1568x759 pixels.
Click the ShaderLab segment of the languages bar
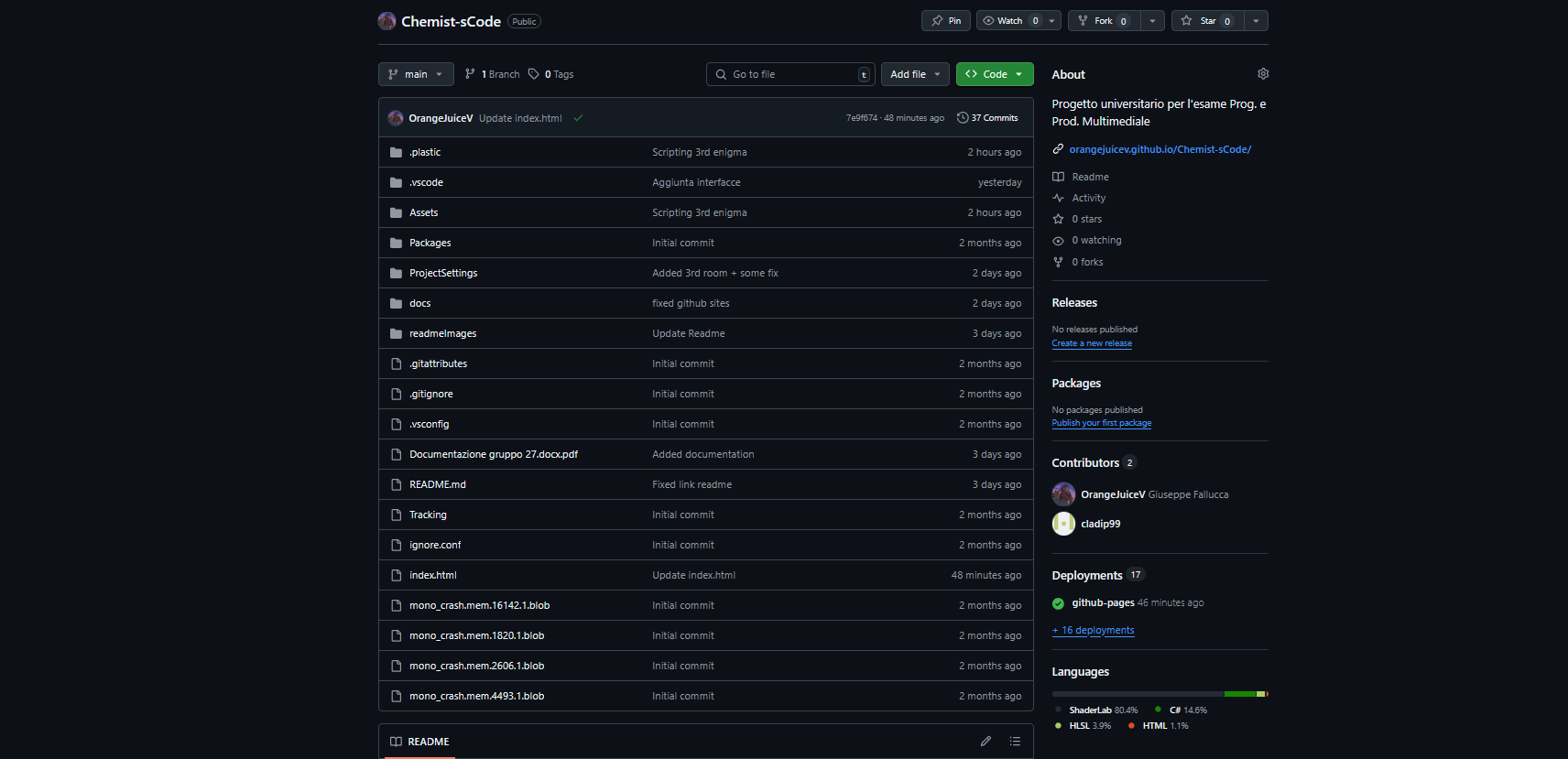1138,694
